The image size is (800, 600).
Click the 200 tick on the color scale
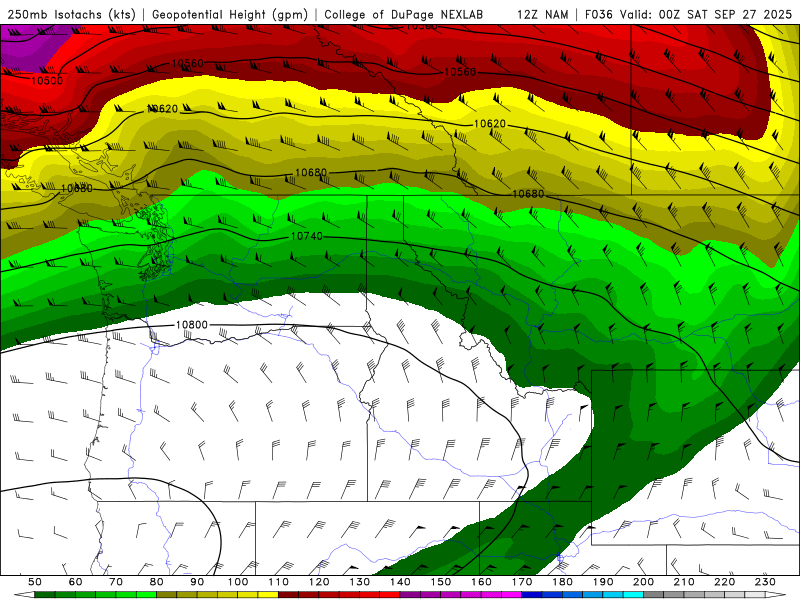[x=644, y=582]
